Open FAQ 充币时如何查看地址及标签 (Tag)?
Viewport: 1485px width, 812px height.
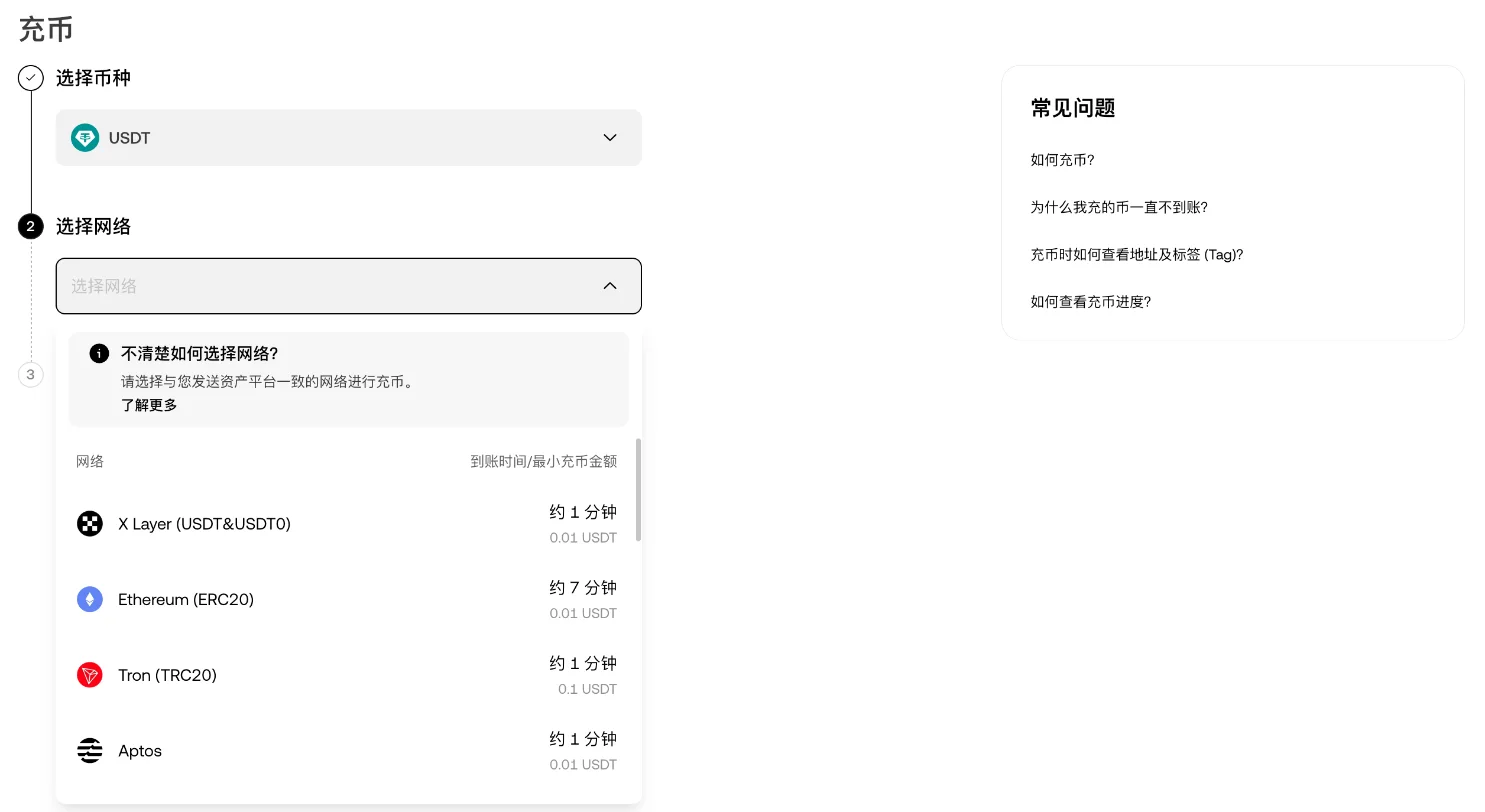pyautogui.click(x=1137, y=255)
